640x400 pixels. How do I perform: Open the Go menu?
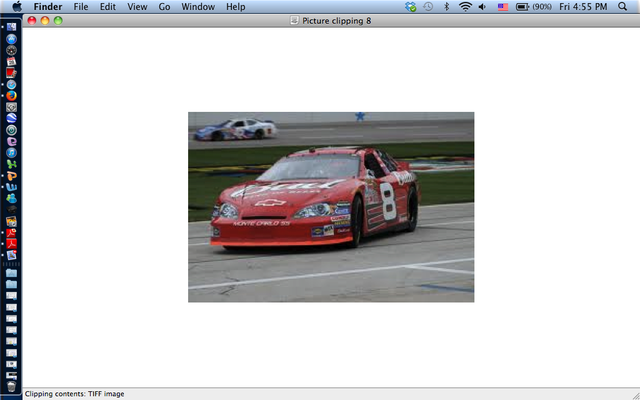pyautogui.click(x=164, y=7)
